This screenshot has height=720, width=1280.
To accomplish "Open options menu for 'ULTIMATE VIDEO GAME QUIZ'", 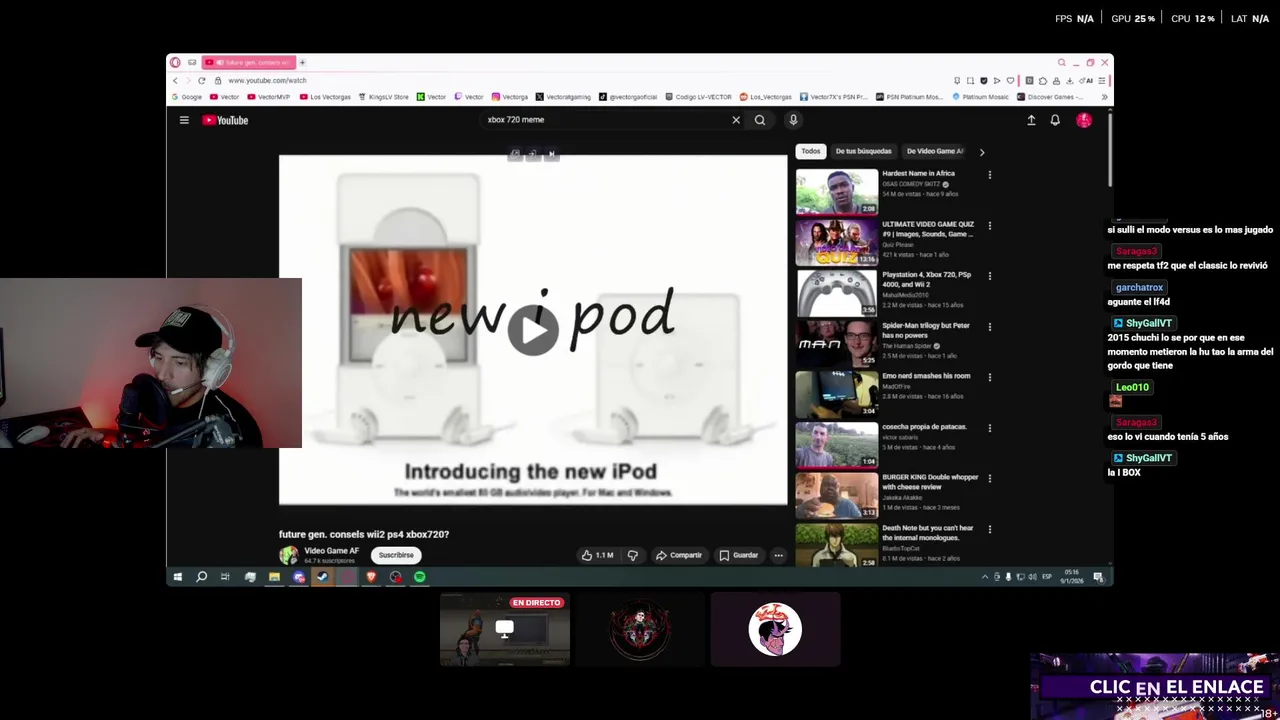I will pos(990,226).
